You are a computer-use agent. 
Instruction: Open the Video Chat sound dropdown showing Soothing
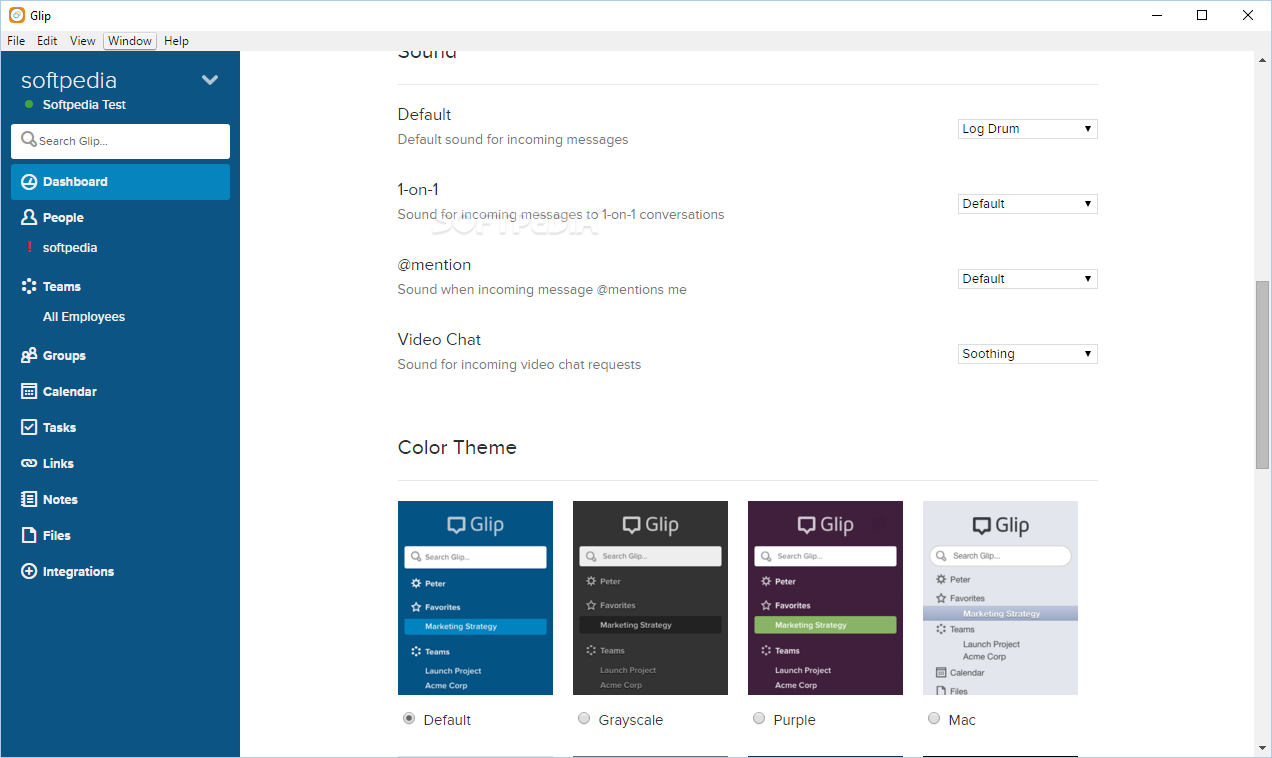1028,354
